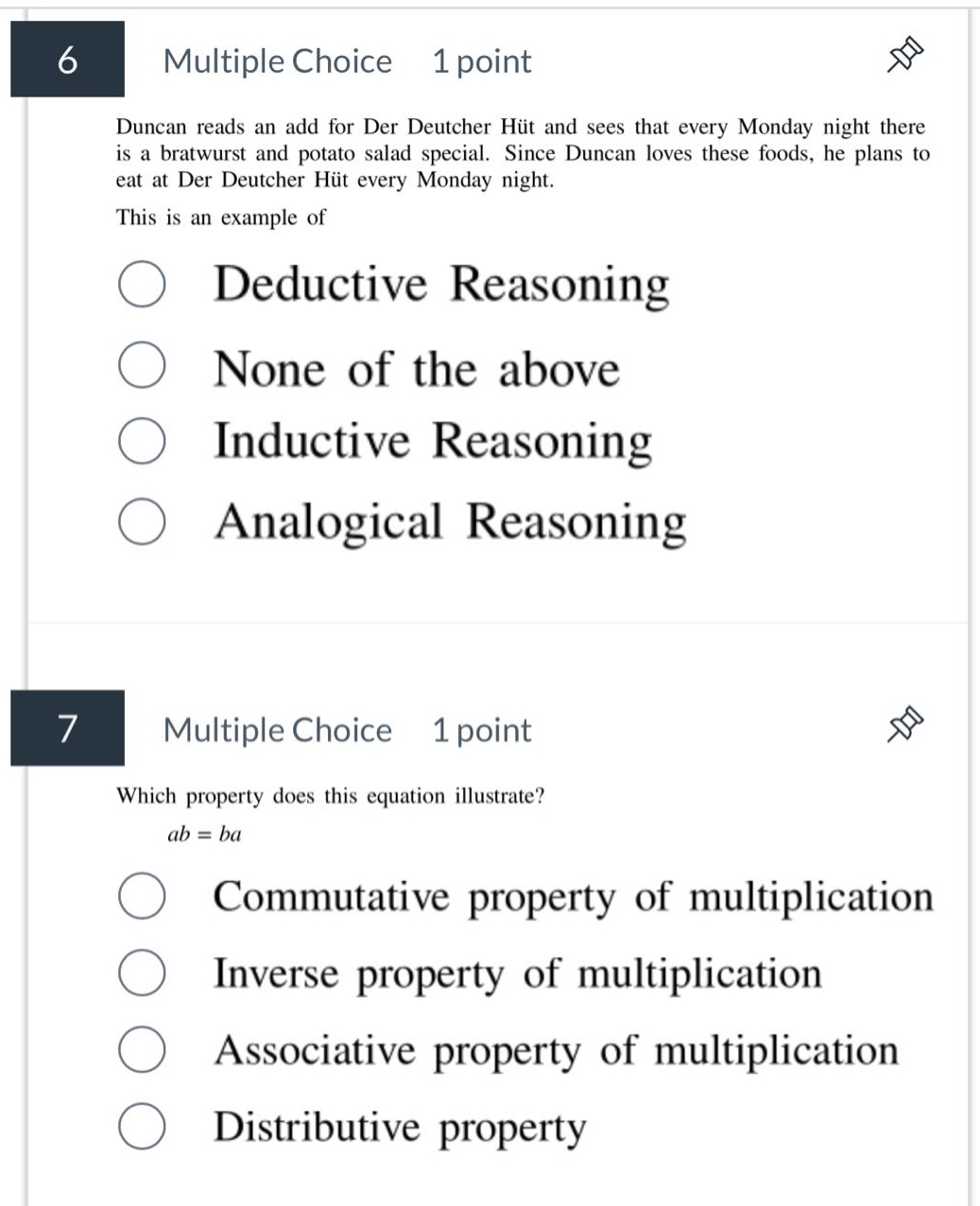The height and width of the screenshot is (1206, 980).
Task: Choose the None of the above option
Action: [143, 367]
